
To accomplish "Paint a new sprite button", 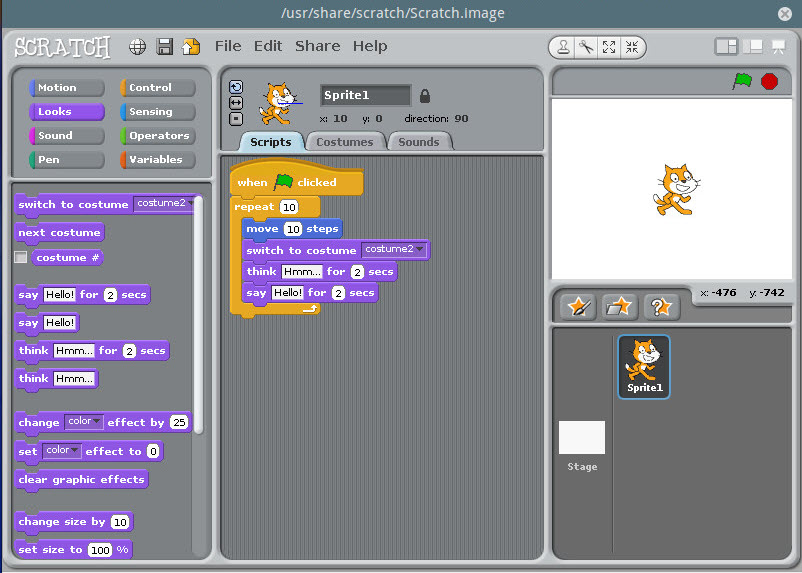I will point(578,307).
